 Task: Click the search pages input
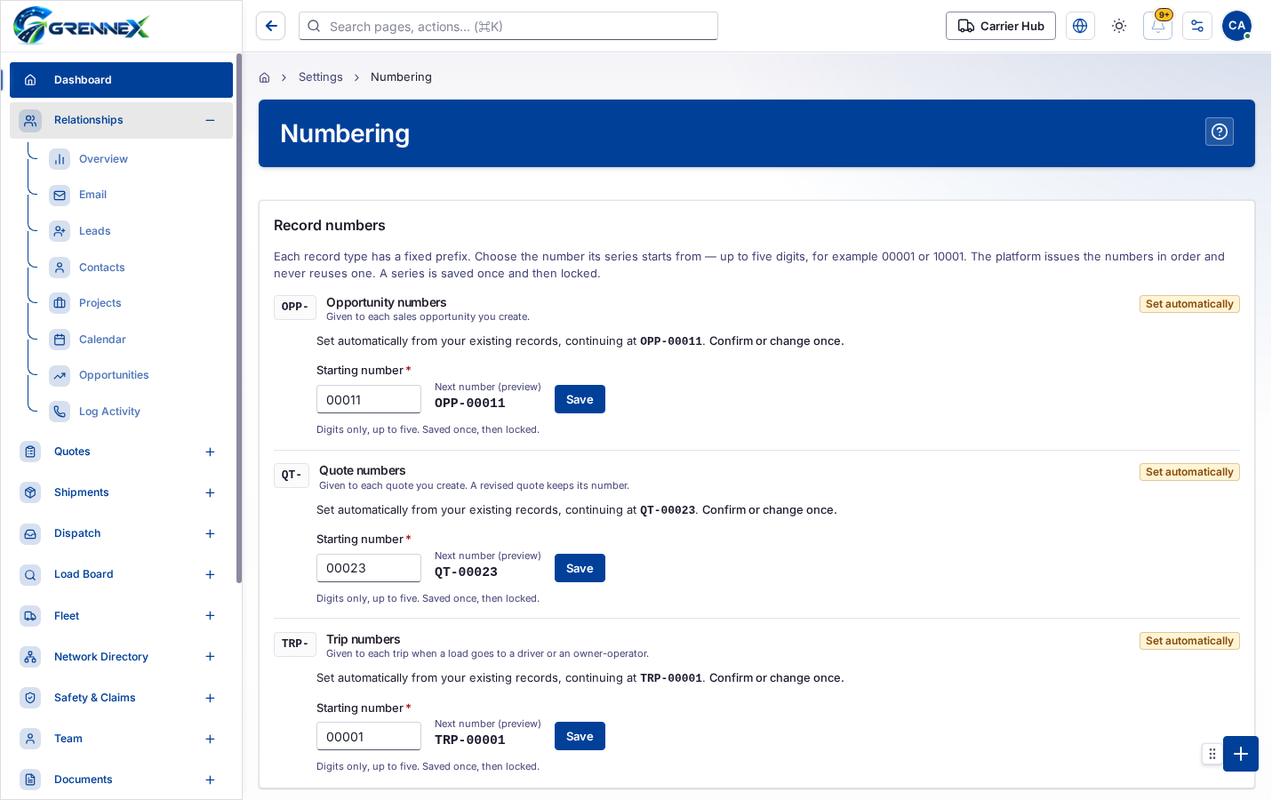pyautogui.click(x=508, y=26)
